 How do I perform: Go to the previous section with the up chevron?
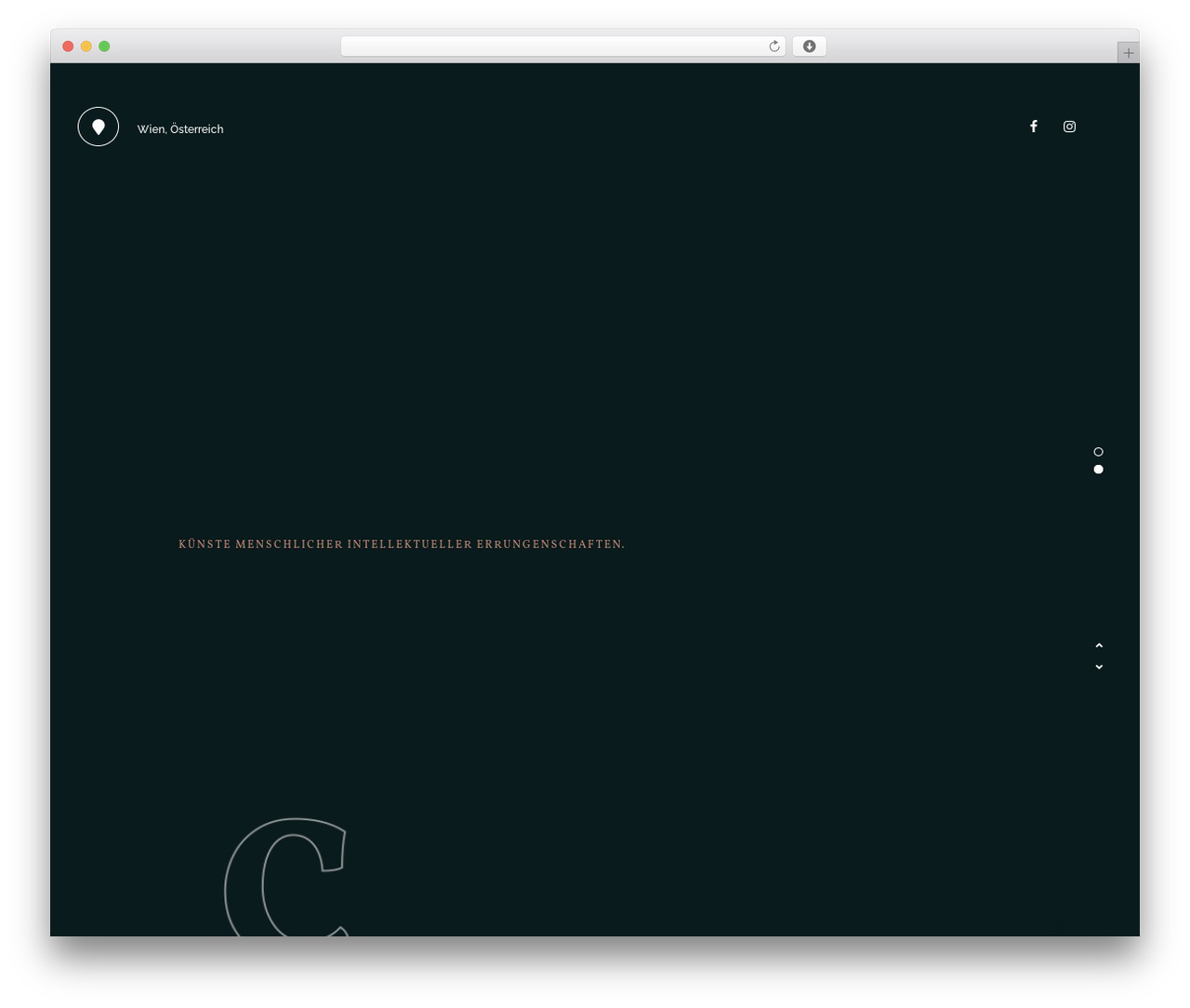tap(1099, 645)
